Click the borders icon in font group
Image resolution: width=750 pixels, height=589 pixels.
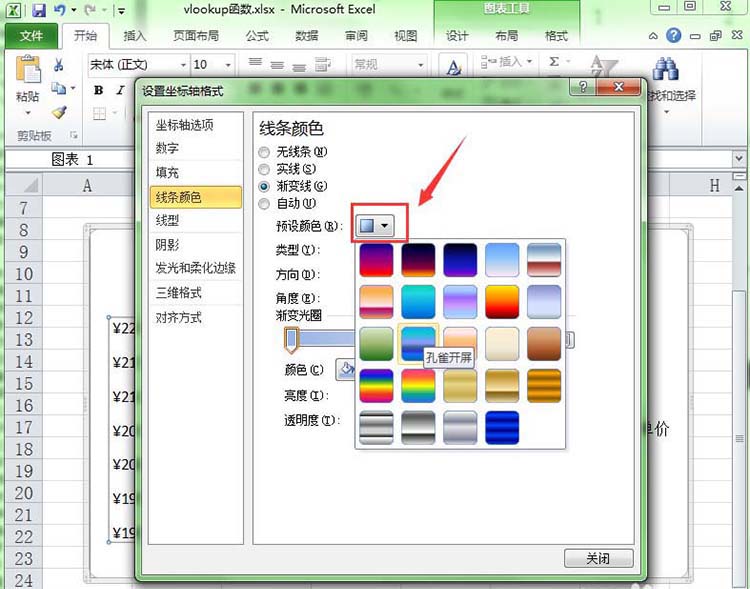click(99, 113)
